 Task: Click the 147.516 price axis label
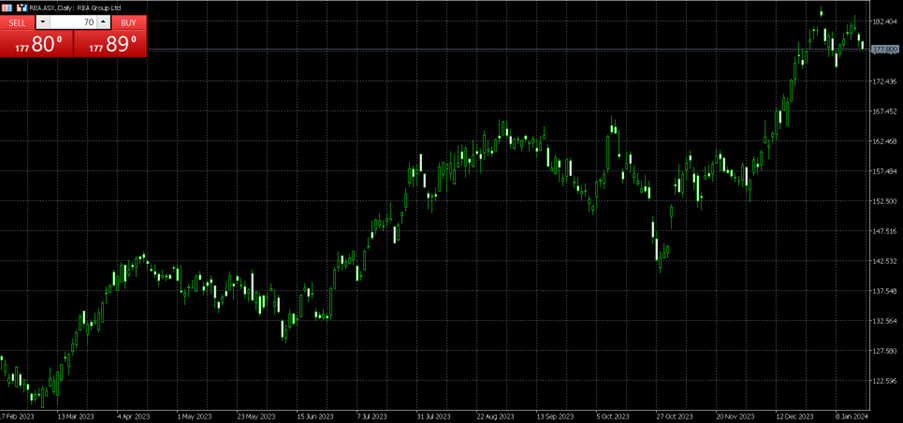885,231
